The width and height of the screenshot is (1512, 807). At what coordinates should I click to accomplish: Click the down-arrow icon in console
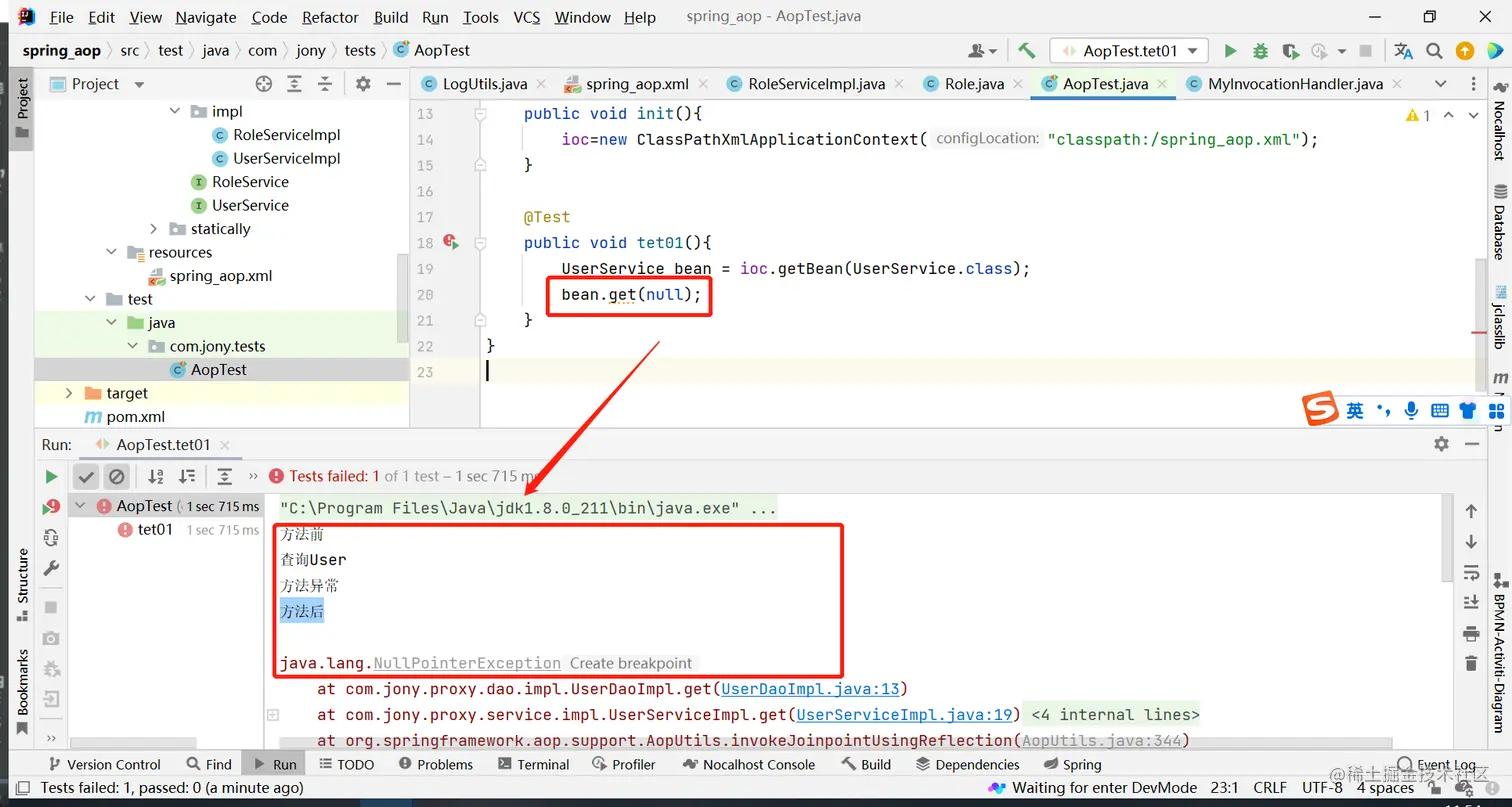point(1471,541)
